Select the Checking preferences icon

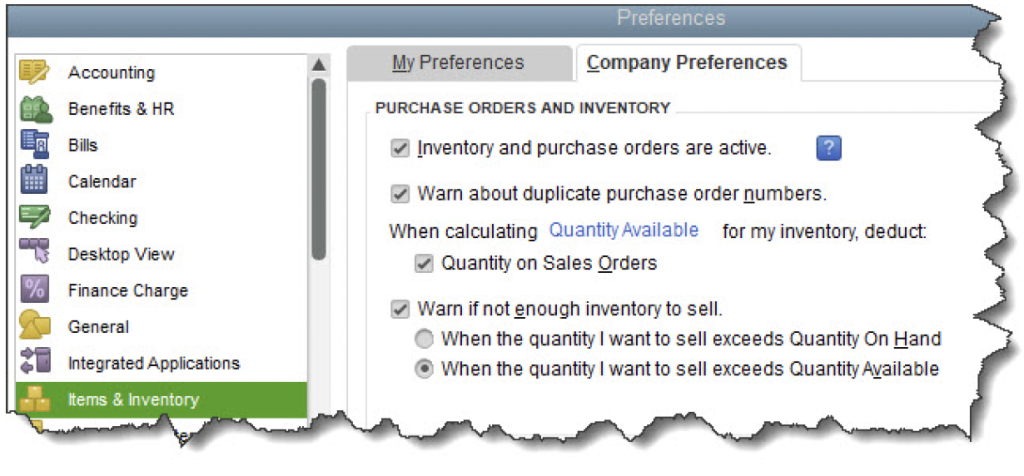click(x=34, y=217)
